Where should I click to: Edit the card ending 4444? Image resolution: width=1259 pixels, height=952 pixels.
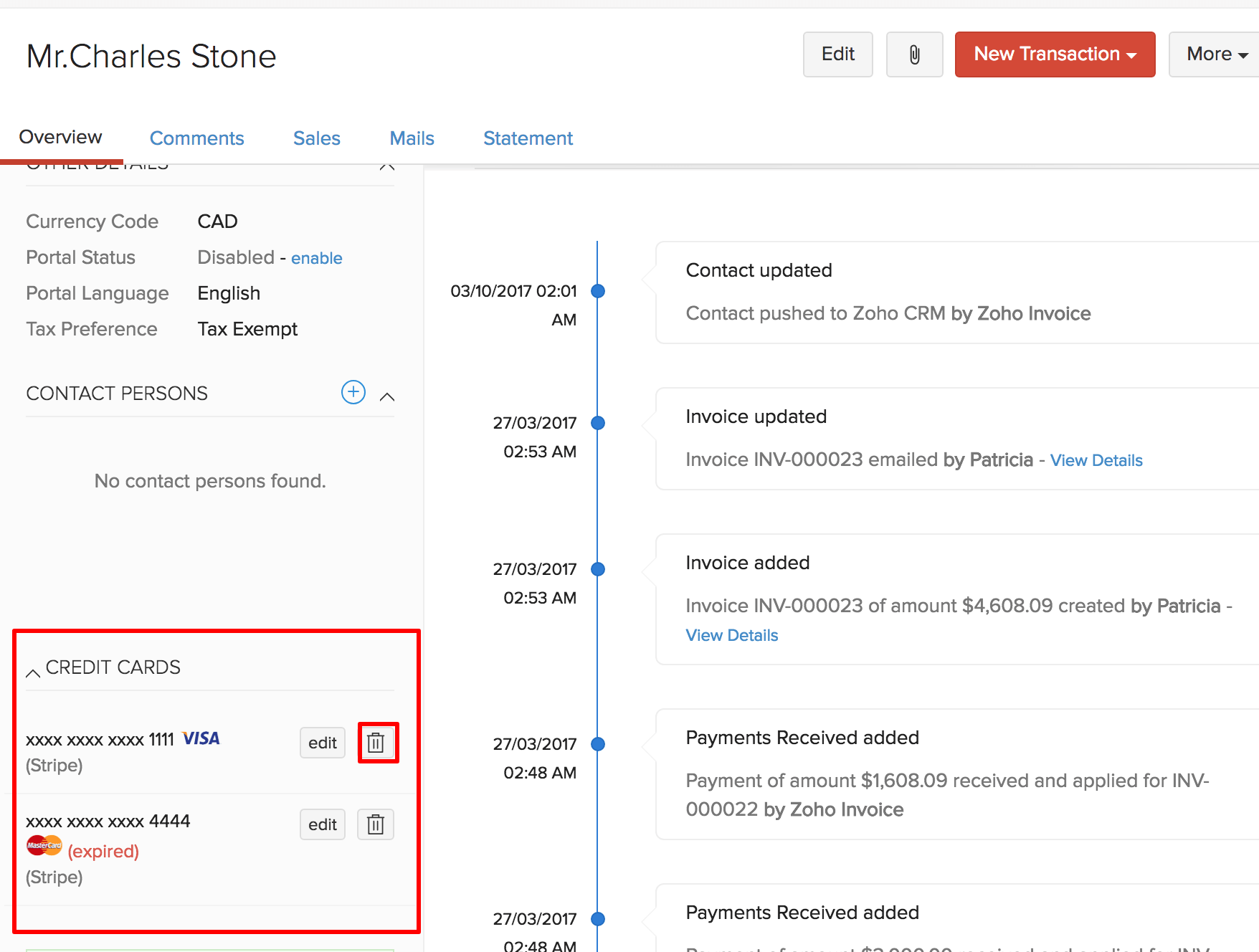click(323, 824)
